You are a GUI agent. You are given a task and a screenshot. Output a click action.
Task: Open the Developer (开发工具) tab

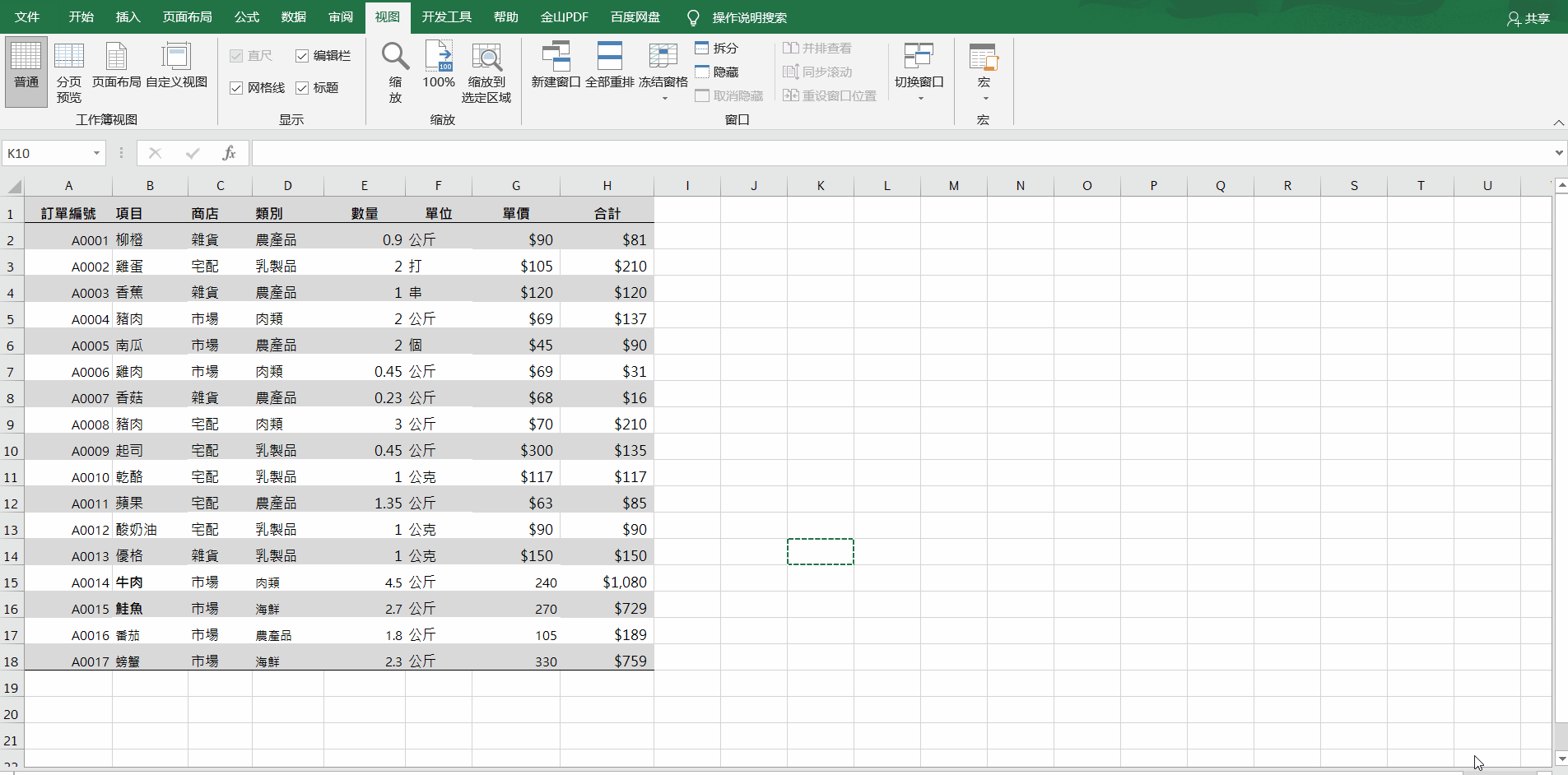(446, 17)
